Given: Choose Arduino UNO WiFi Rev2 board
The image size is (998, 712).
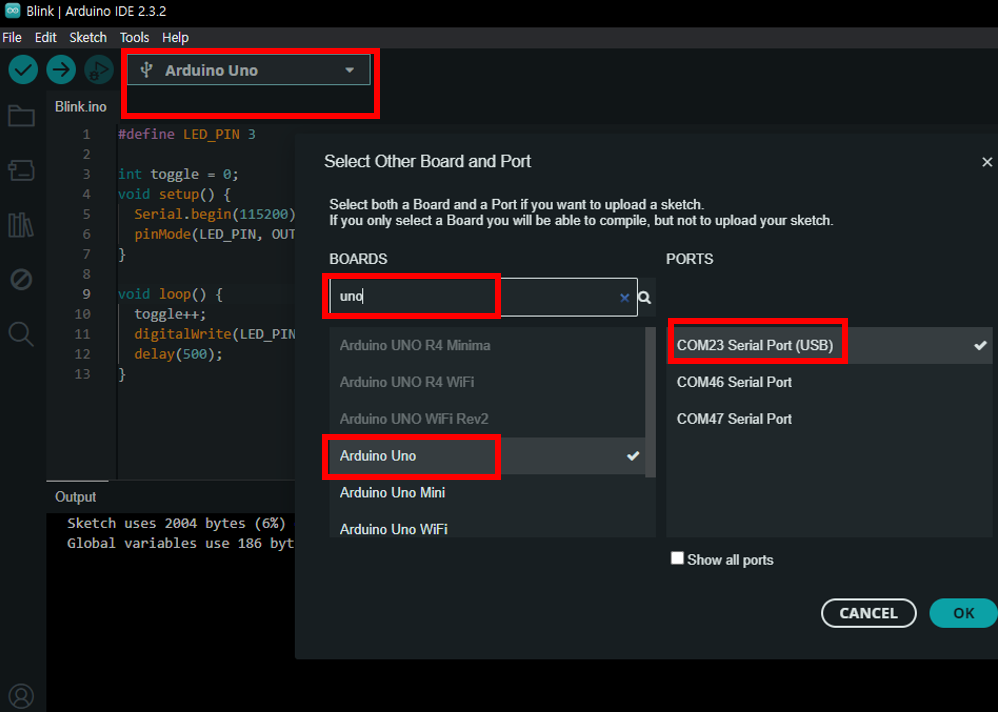Looking at the screenshot, I should [488, 419].
